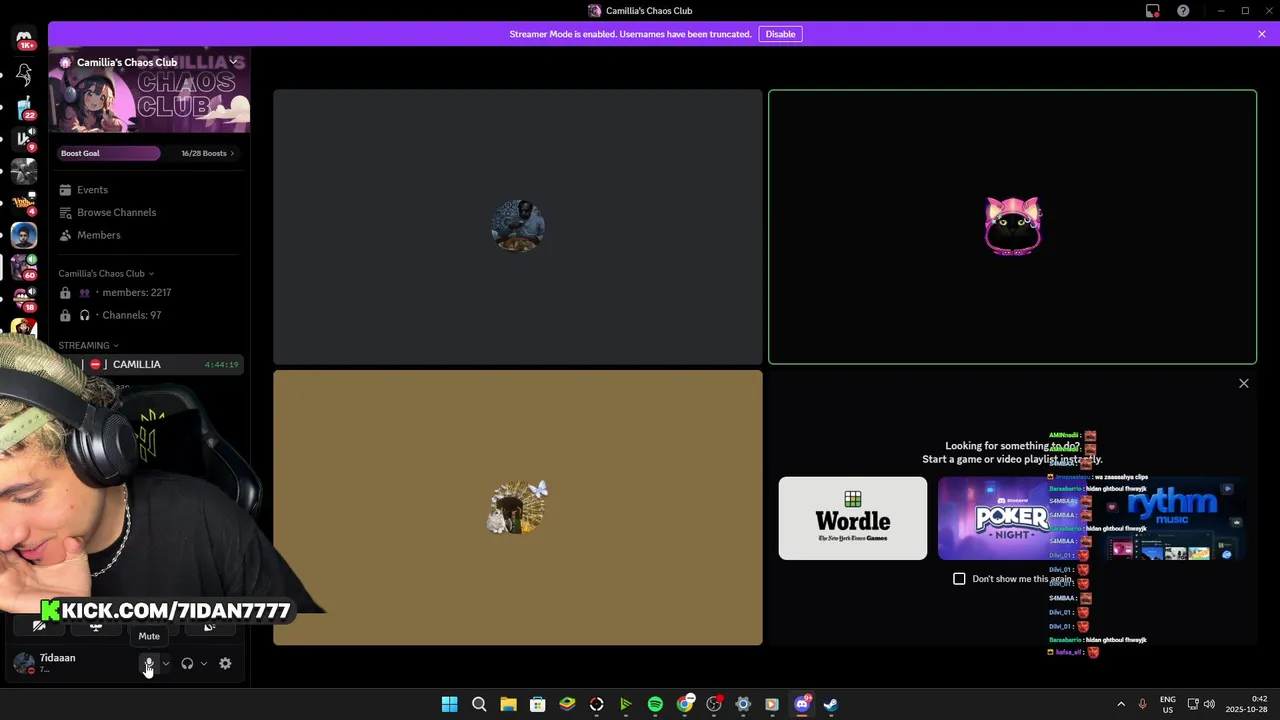Open Camillia's Chaos Club server dropdown
The width and height of the screenshot is (1280, 720).
tap(233, 62)
